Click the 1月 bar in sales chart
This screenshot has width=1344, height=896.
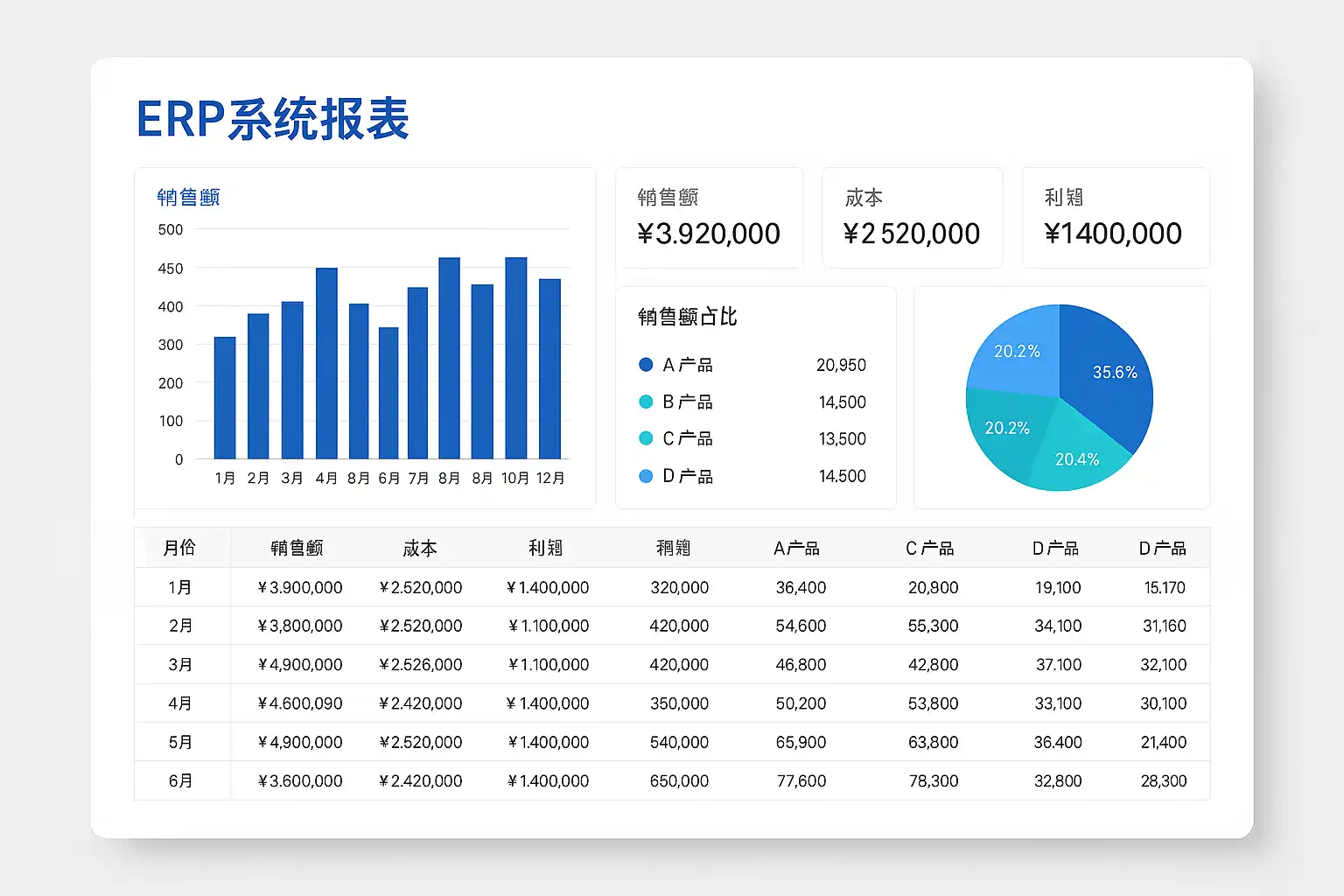(x=225, y=397)
